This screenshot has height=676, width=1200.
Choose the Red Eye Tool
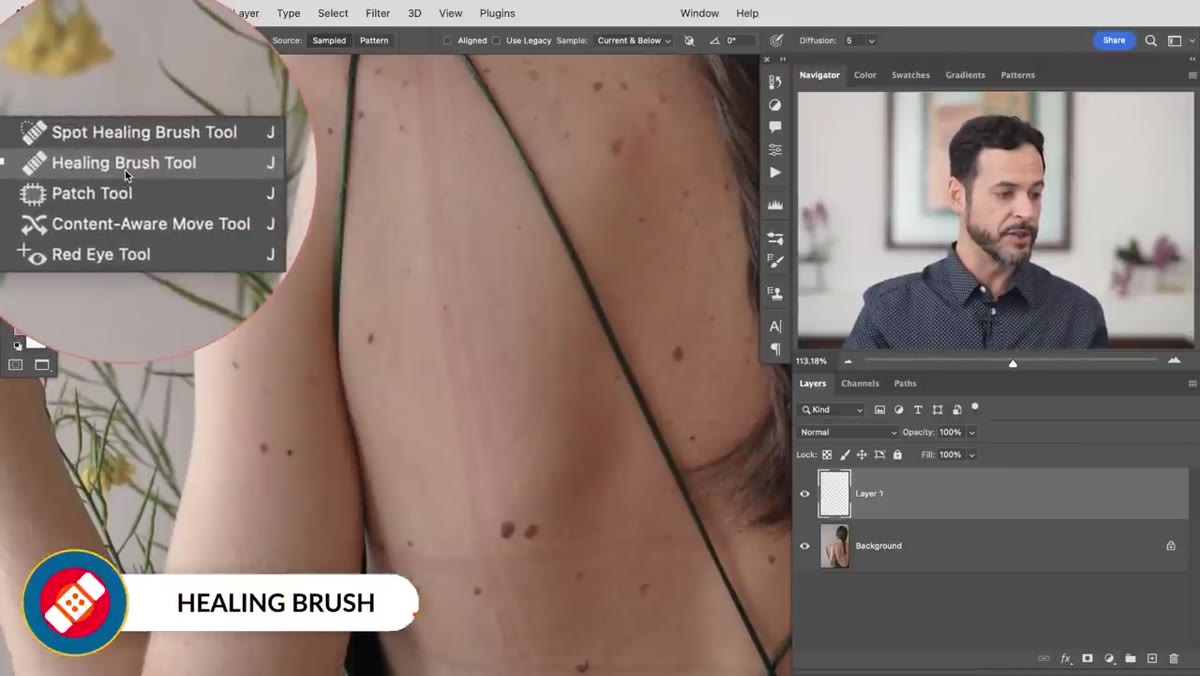tap(143, 254)
